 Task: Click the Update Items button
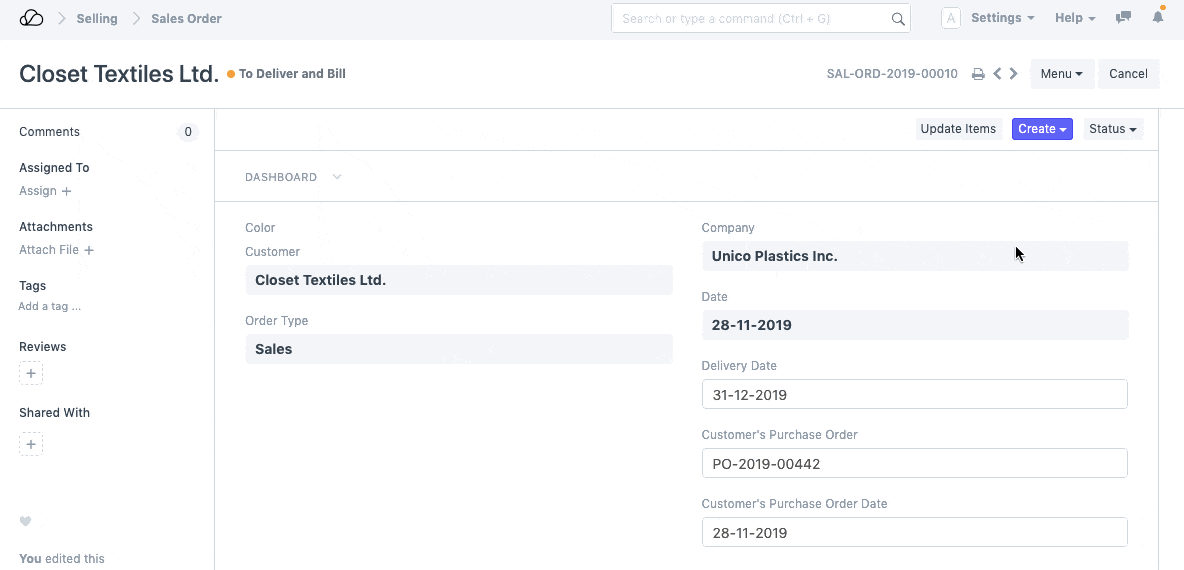958,129
